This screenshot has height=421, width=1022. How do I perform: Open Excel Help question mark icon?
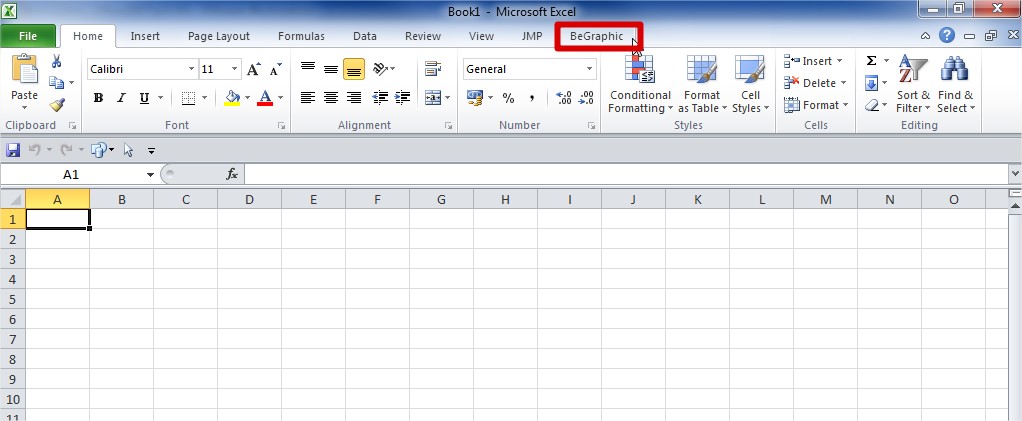[x=947, y=36]
